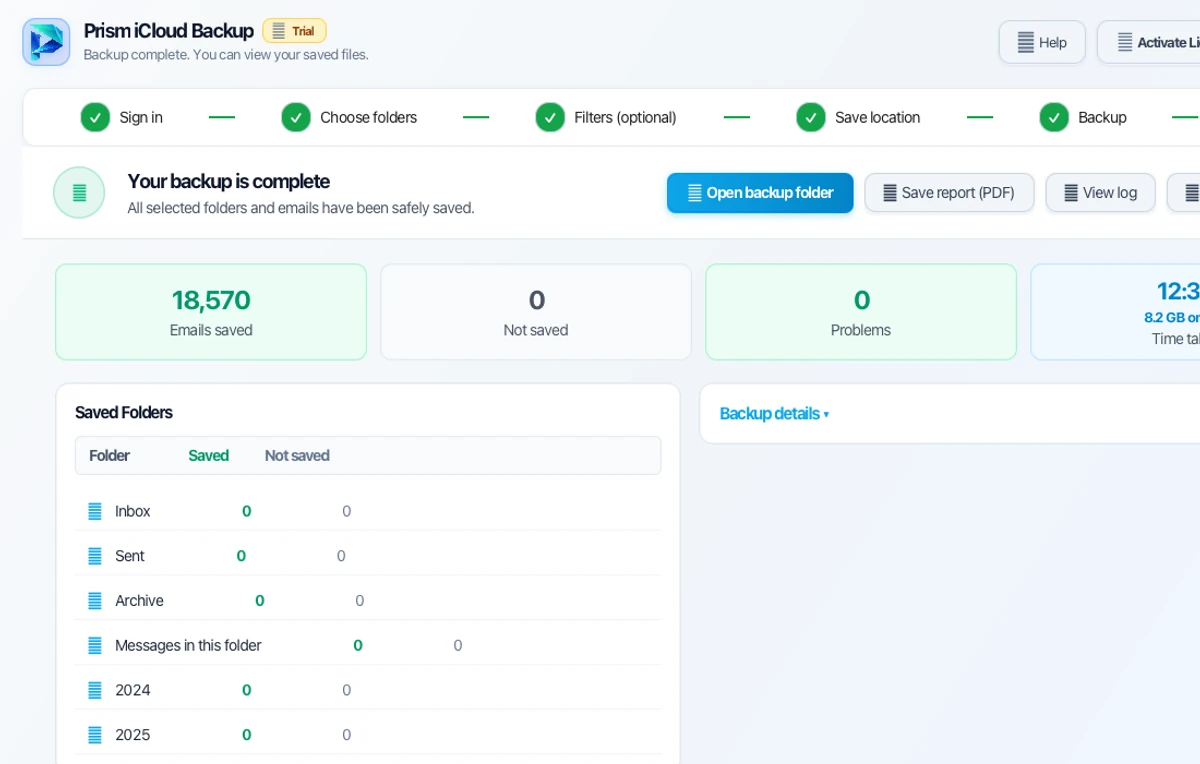Select the 2024 folder label
This screenshot has width=1200, height=764.
click(133, 690)
